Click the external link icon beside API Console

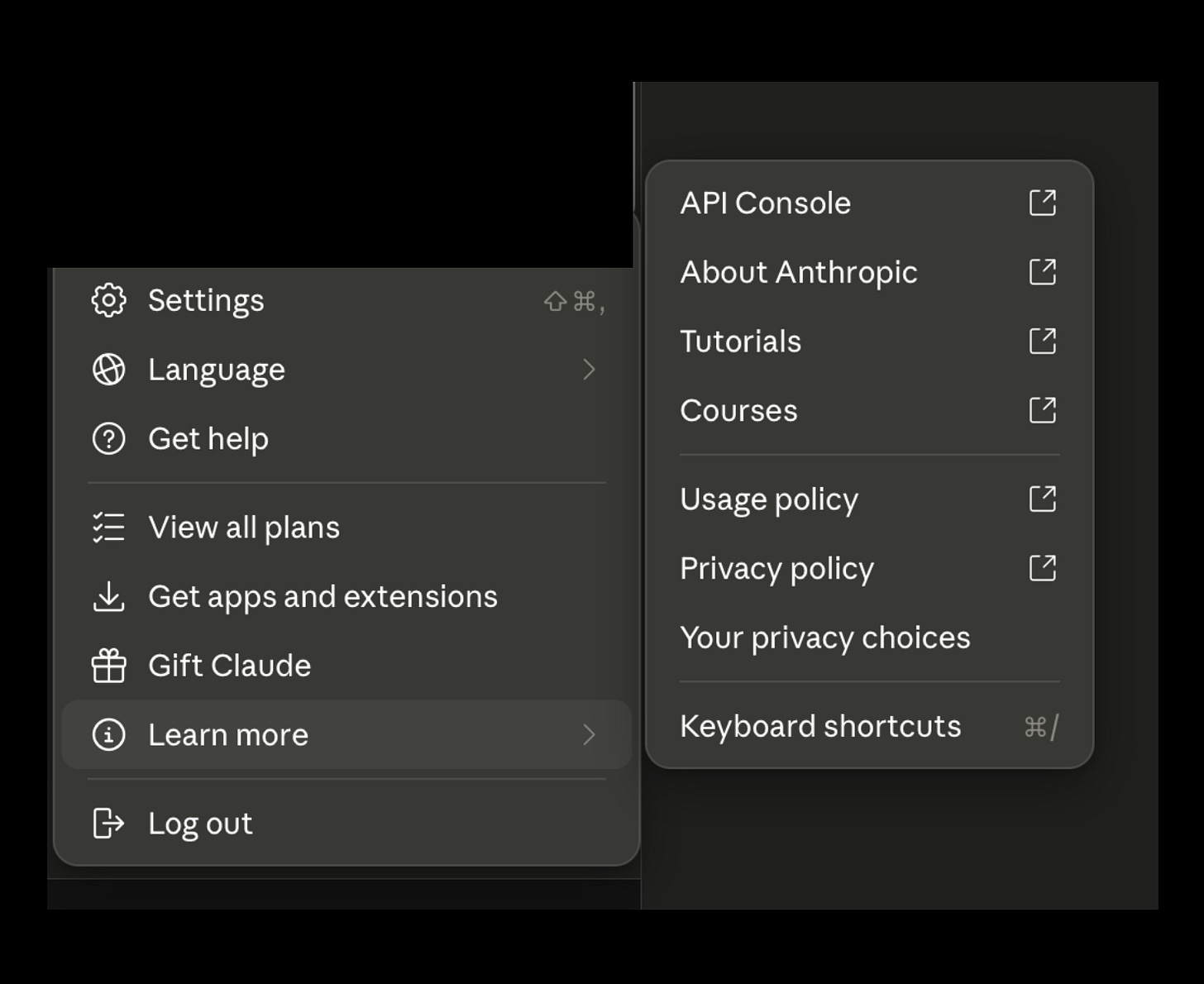(1043, 203)
